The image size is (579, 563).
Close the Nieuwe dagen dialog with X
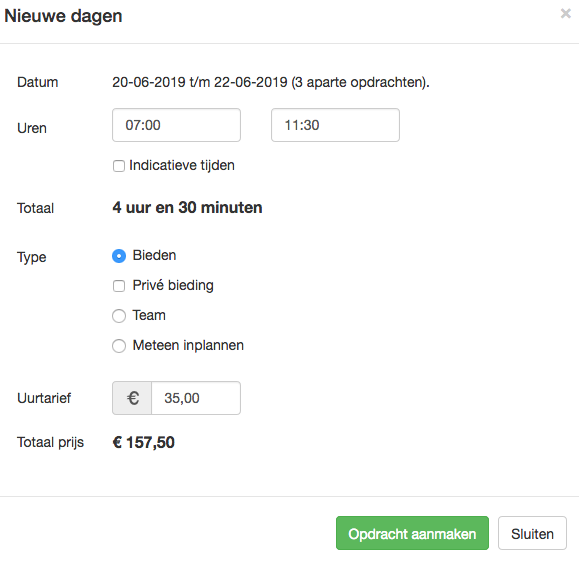565,14
